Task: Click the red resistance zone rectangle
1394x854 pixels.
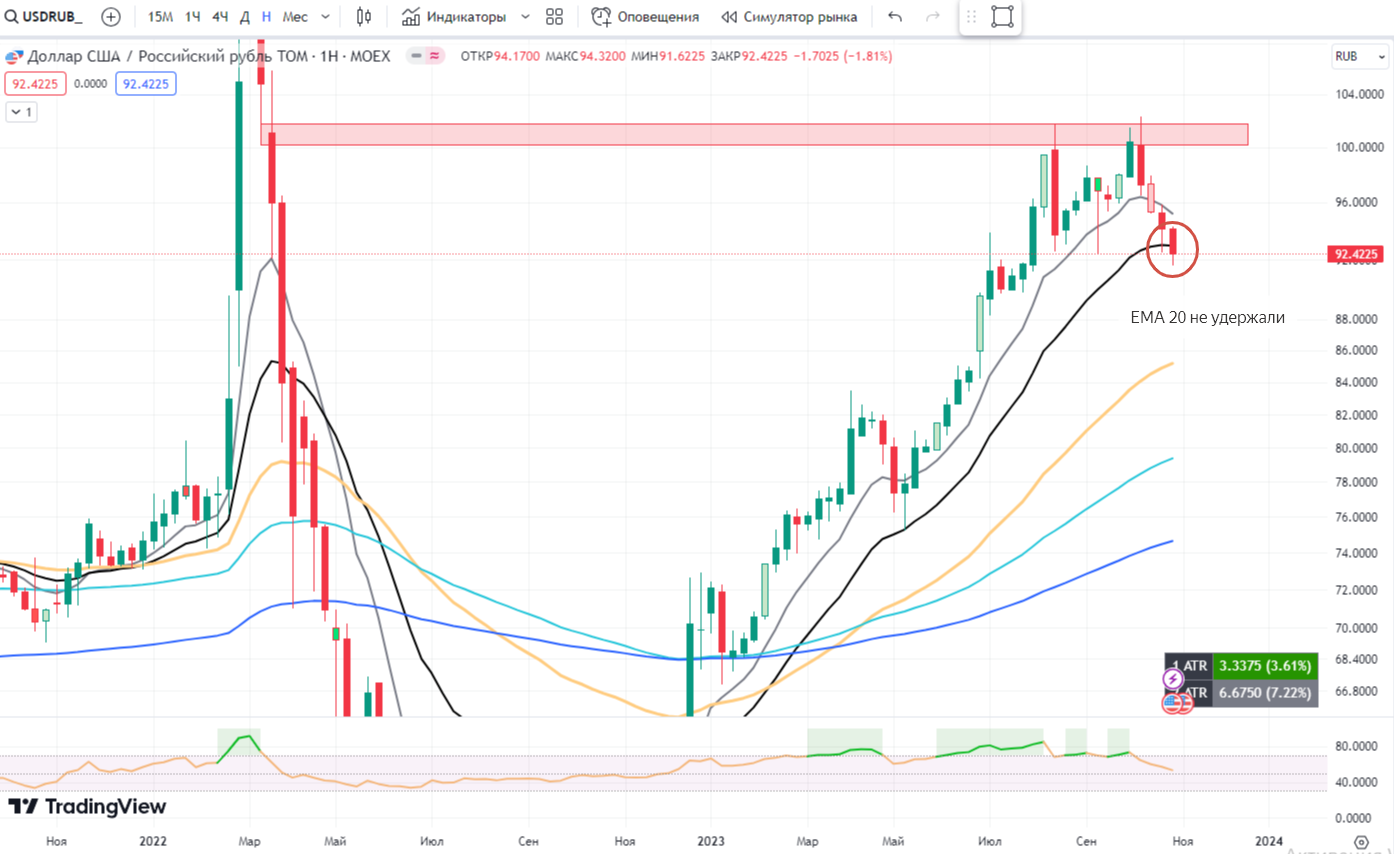Action: coord(754,134)
